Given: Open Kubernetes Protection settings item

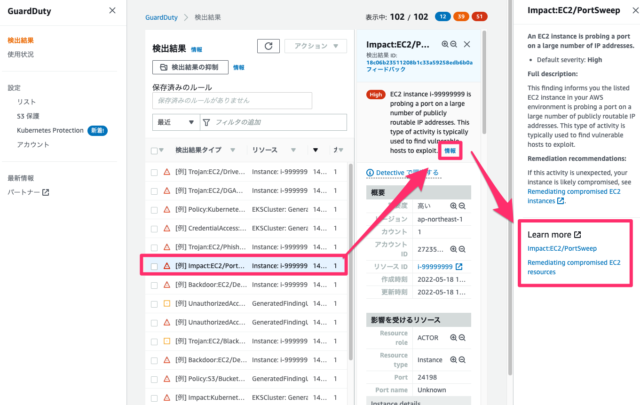Looking at the screenshot, I should tap(50, 130).
